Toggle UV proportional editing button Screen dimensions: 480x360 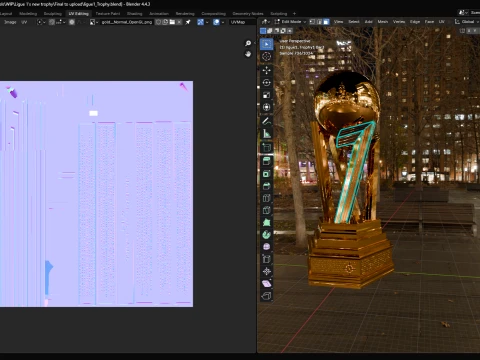[72, 22]
